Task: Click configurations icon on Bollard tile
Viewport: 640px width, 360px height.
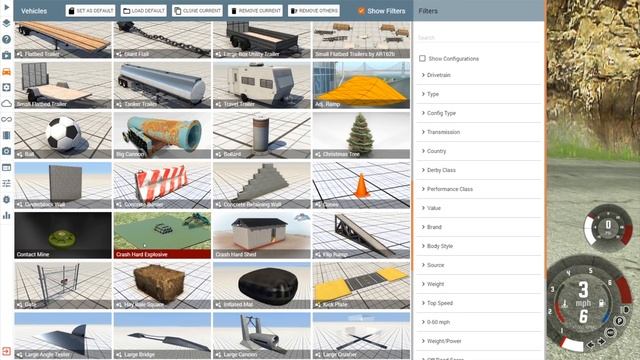Action: (218, 154)
